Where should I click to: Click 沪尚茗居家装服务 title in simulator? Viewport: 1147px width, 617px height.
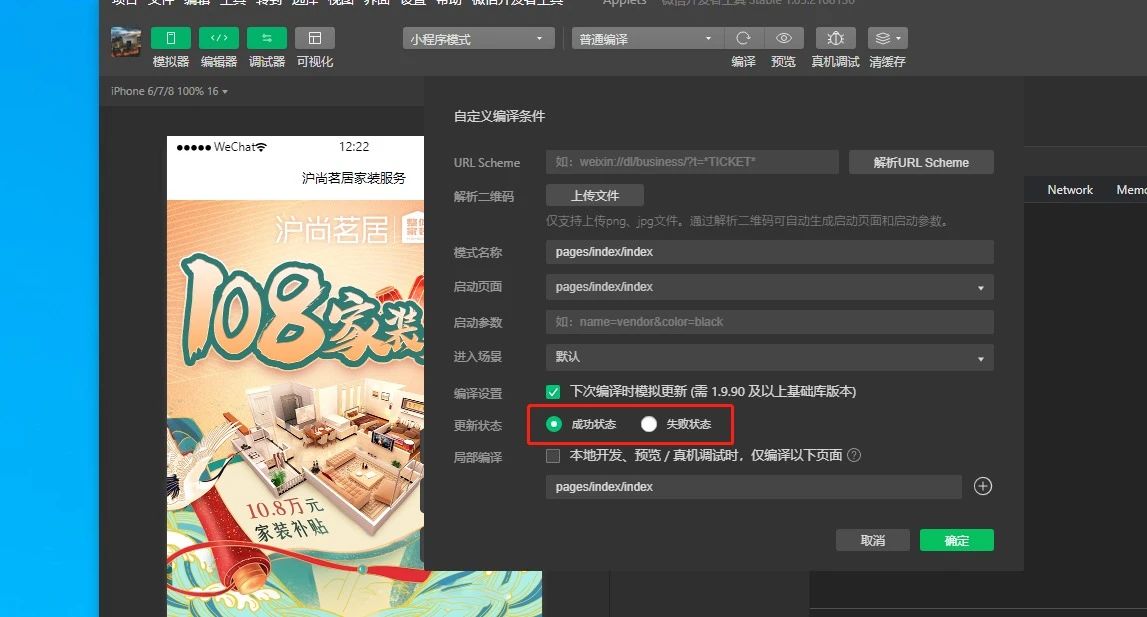click(x=354, y=178)
